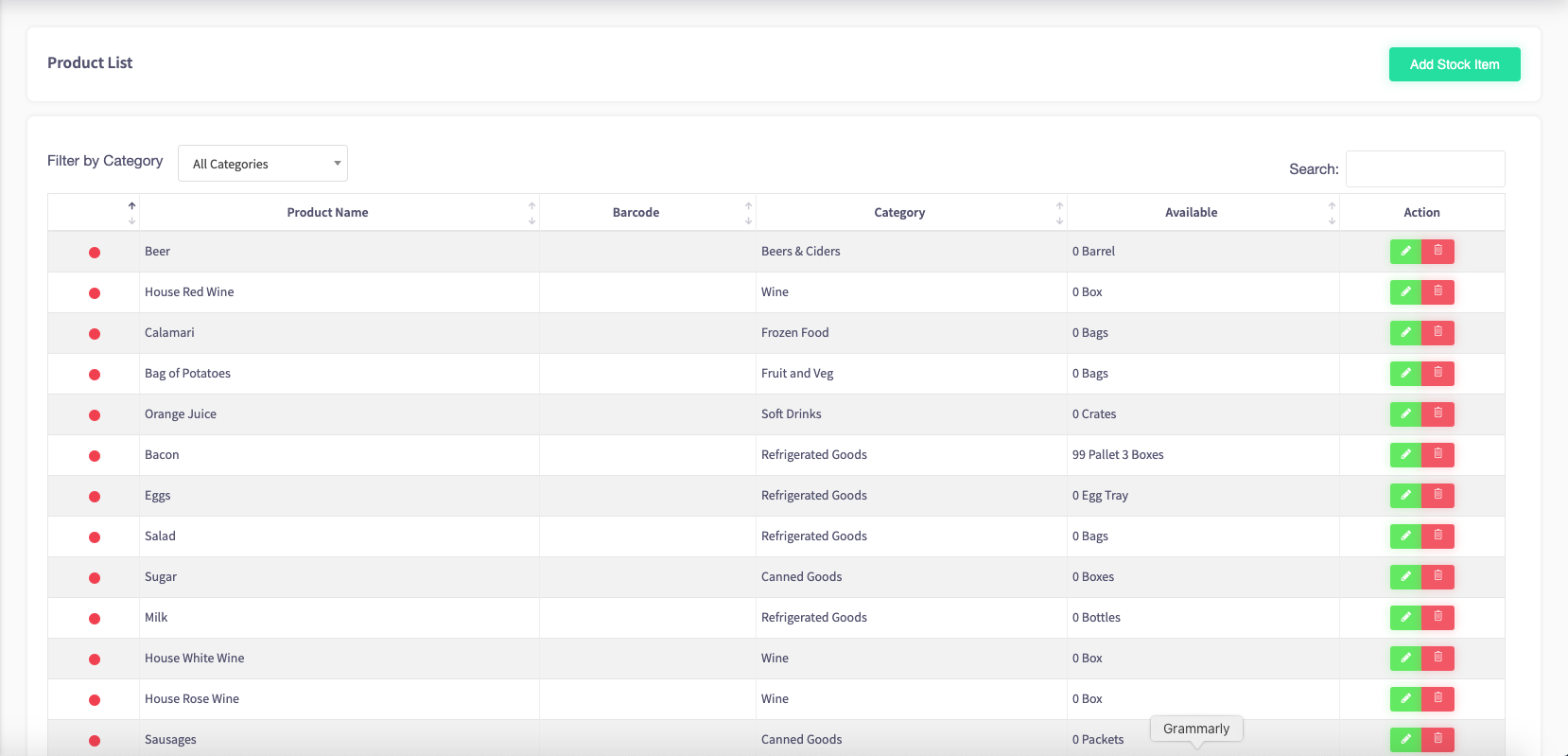1568x756 pixels.
Task: Click the '0 Bottles' availability value
Action: point(1096,617)
